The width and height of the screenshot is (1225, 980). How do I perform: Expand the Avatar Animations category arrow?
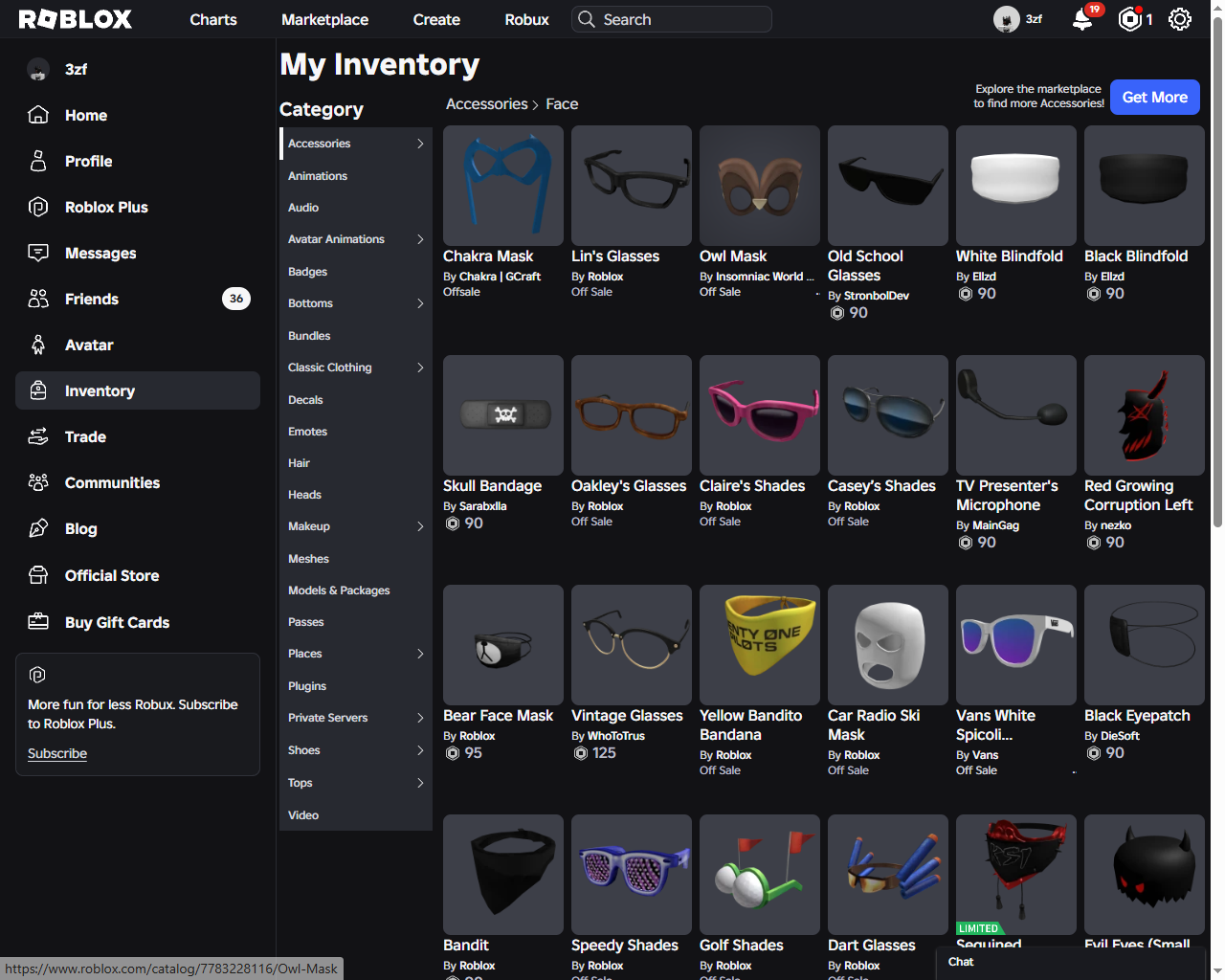tap(420, 239)
